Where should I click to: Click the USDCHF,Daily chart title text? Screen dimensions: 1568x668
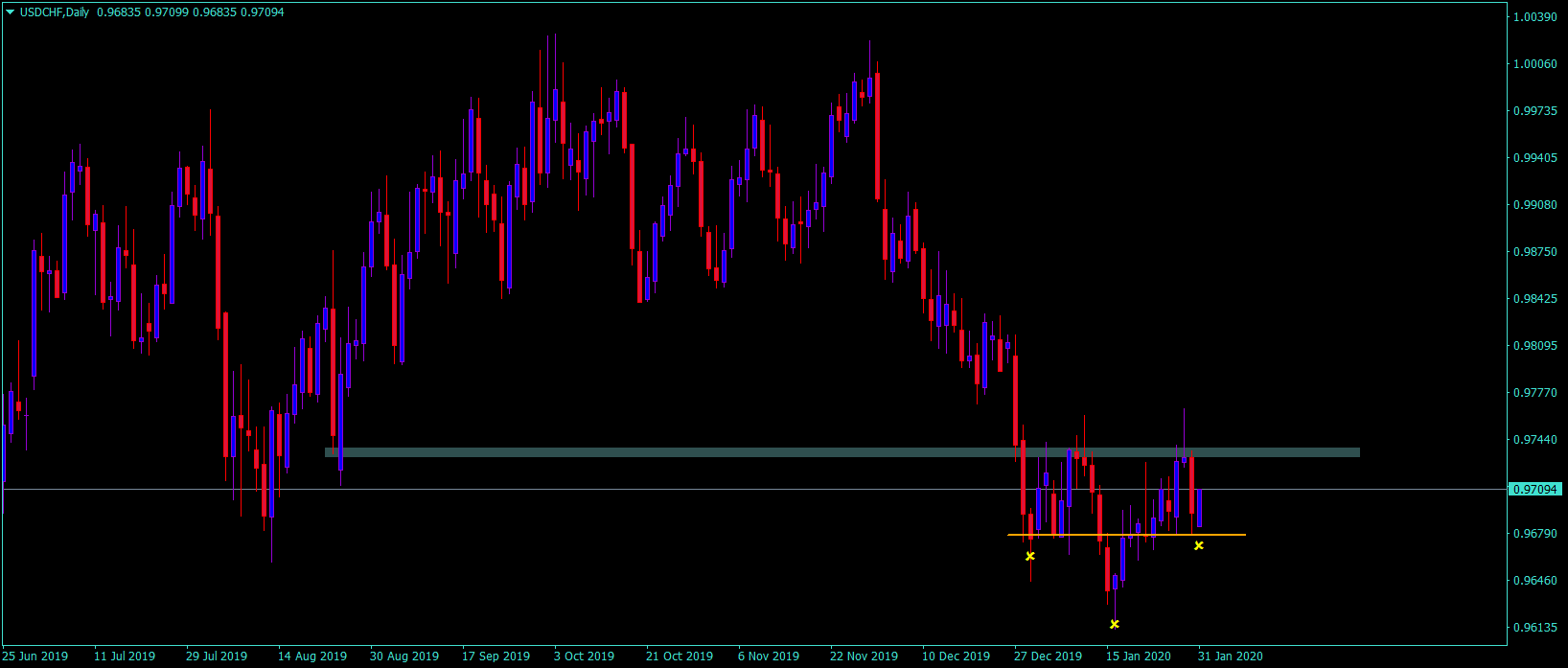pos(55,12)
